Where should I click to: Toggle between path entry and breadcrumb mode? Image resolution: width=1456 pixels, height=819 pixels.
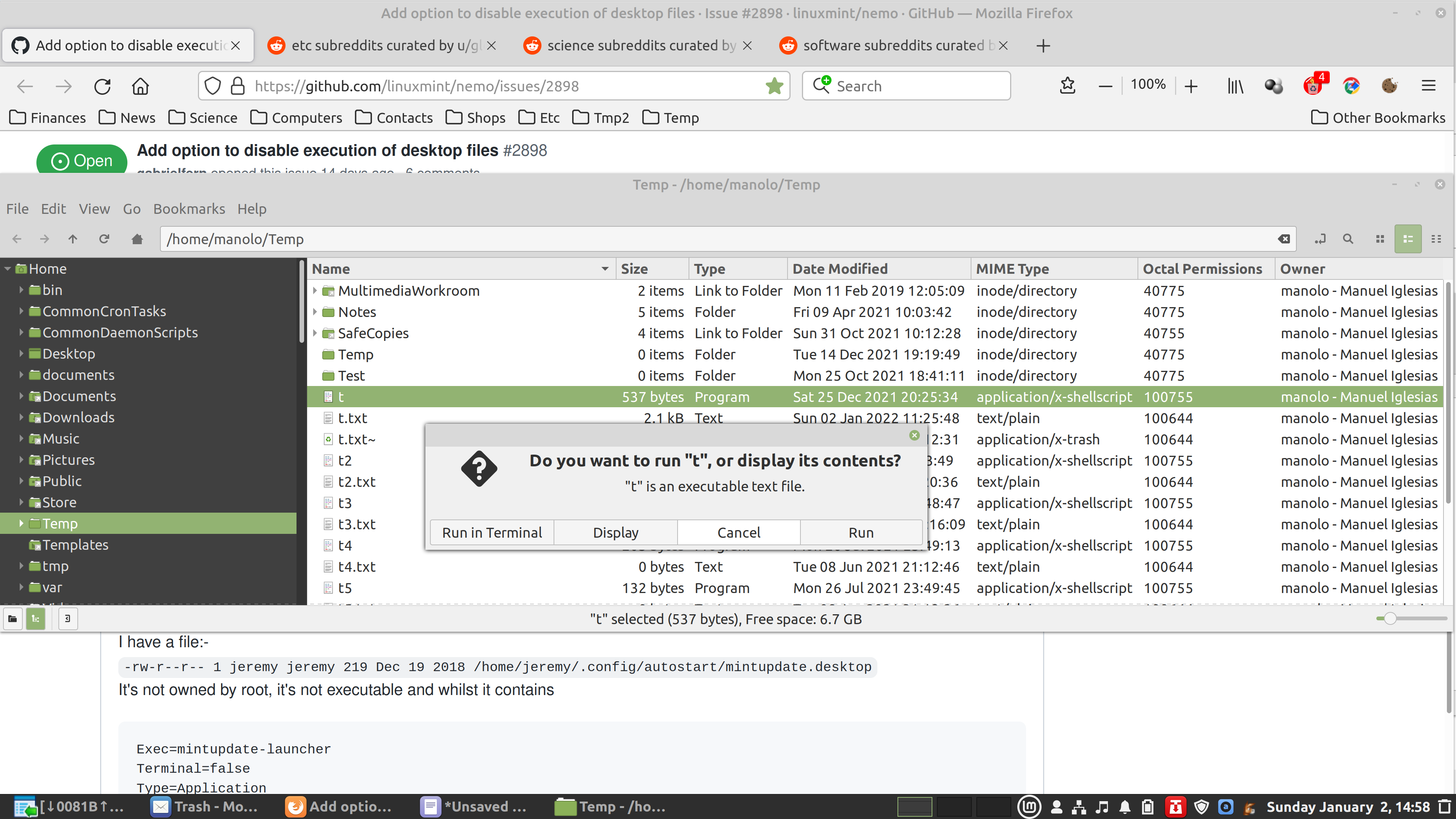coord(1321,238)
